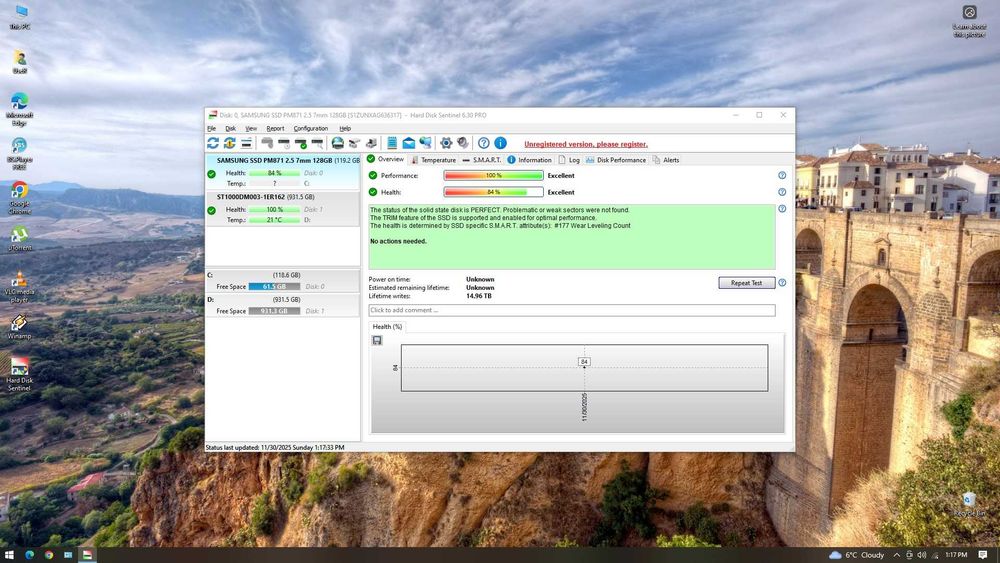Click help icon beside Repeat Test

782,282
